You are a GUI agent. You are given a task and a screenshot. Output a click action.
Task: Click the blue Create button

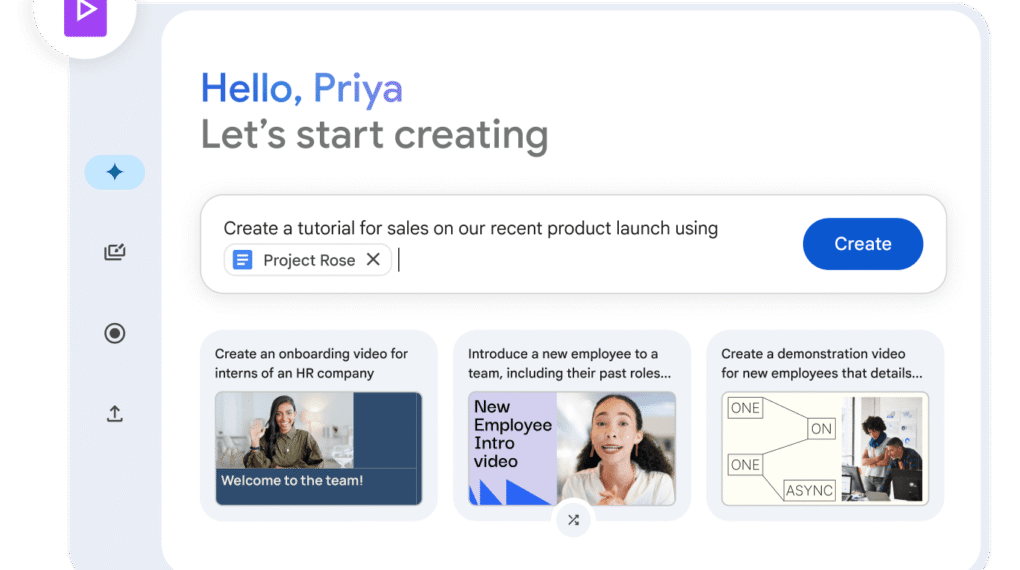863,244
